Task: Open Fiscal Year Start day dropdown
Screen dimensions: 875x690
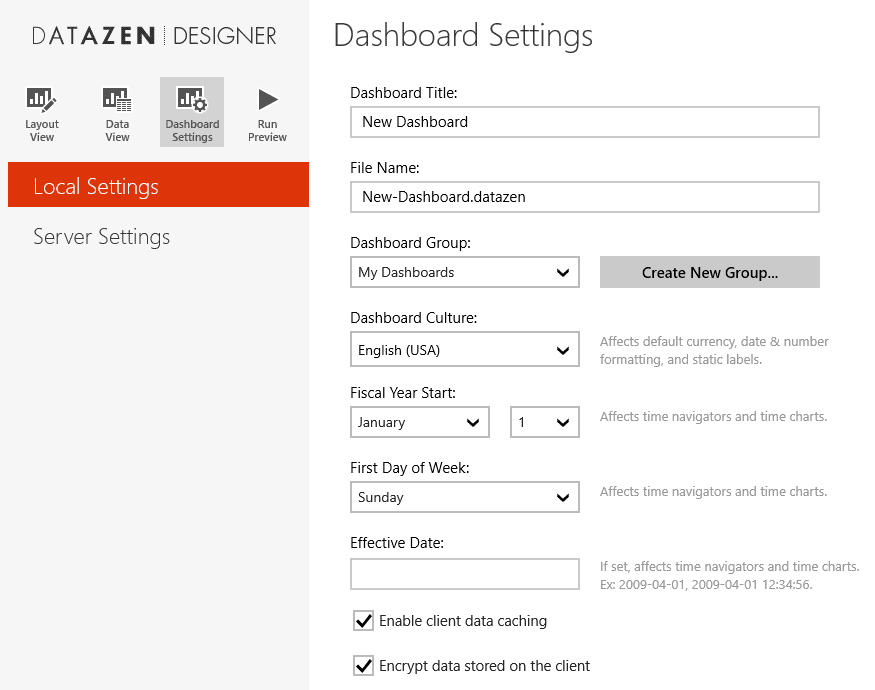Action: [x=545, y=422]
